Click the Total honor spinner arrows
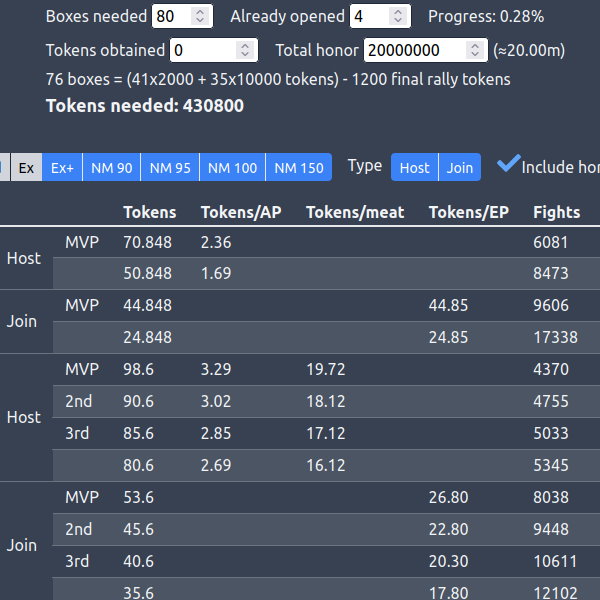Viewport: 600px width, 600px height. [476, 50]
